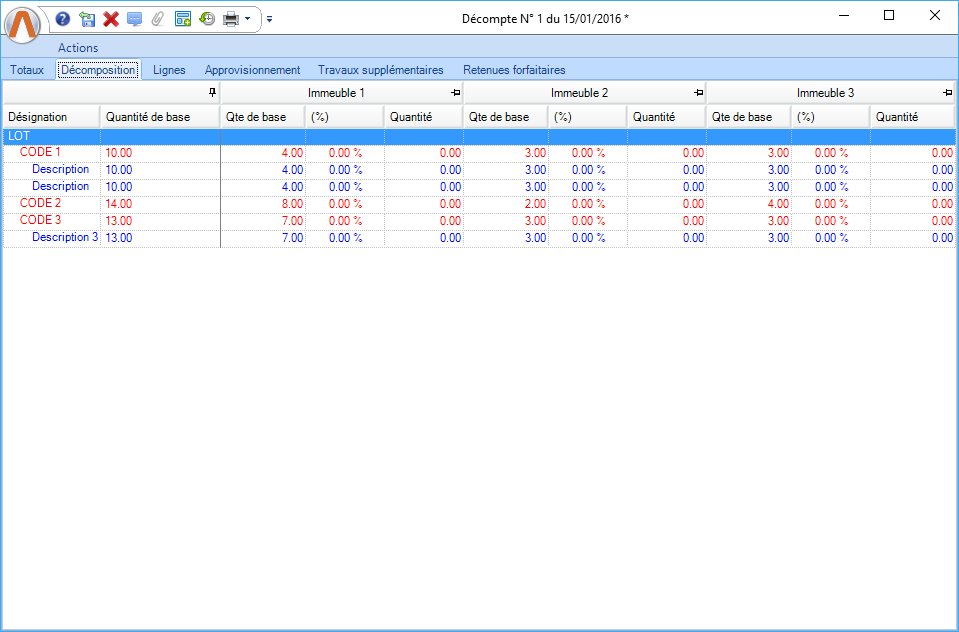The height and width of the screenshot is (632, 959).
Task: Open the Actions menu
Action: [78, 48]
